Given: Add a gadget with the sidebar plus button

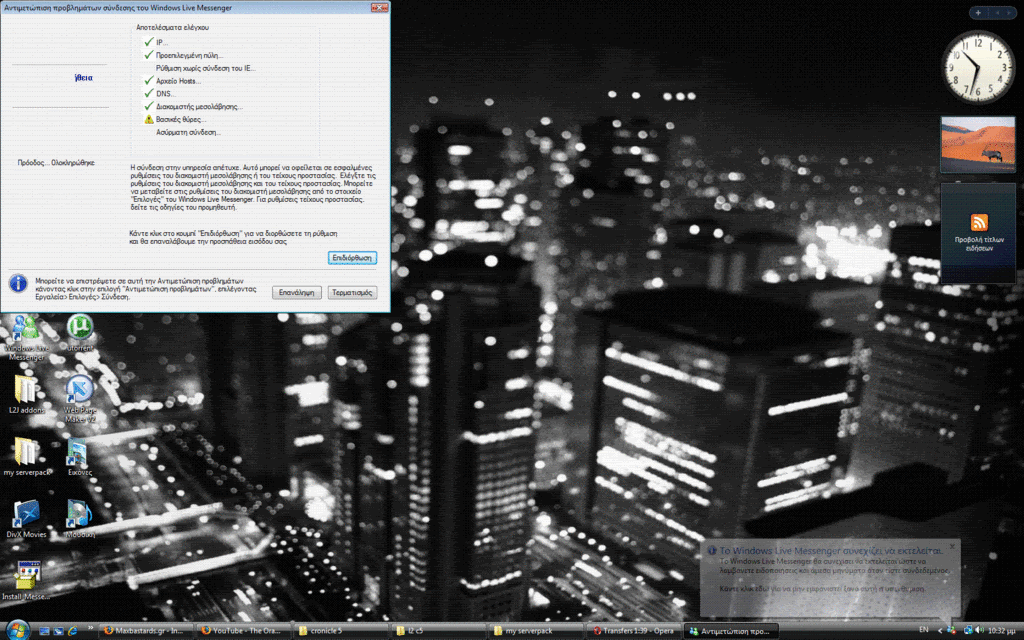Looking at the screenshot, I should [x=977, y=13].
